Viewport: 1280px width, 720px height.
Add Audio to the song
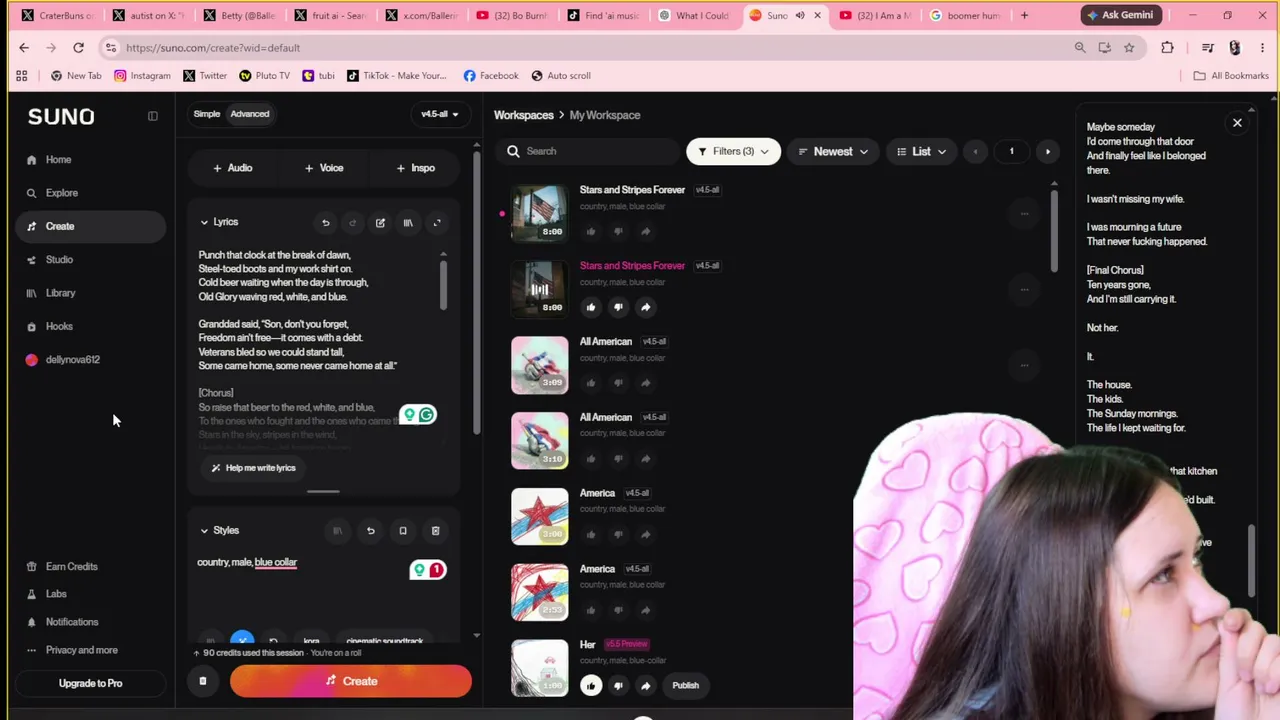(232, 168)
